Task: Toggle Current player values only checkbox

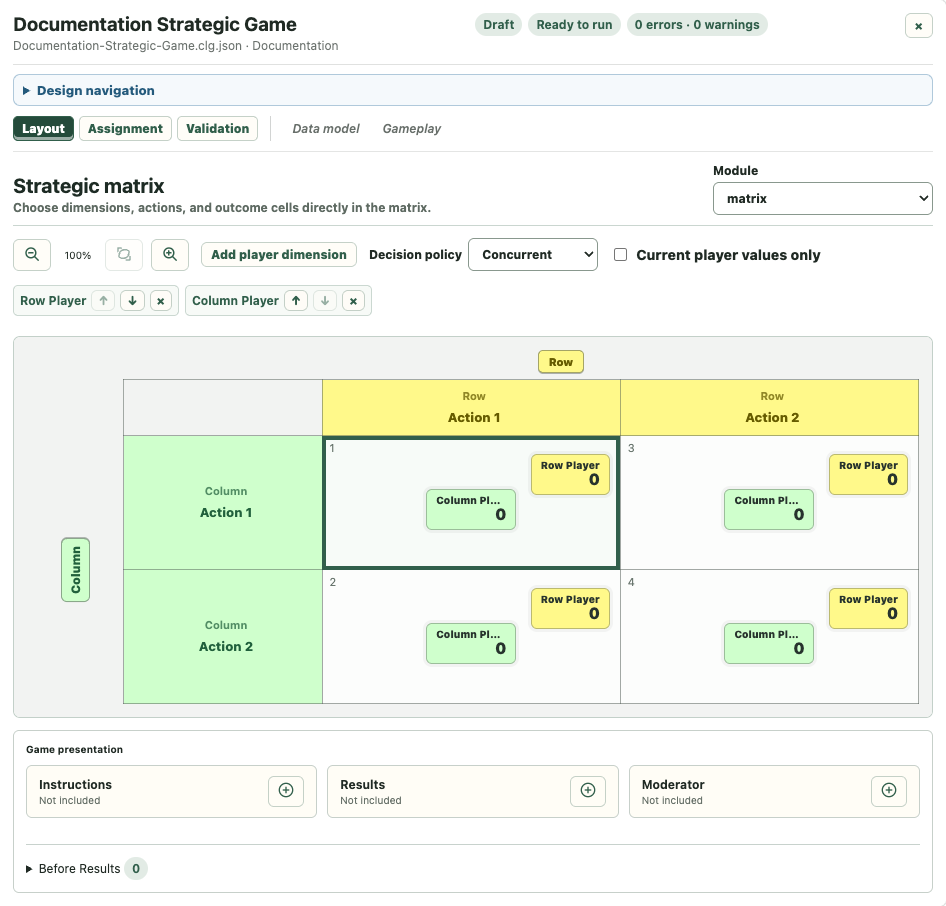Action: click(x=620, y=255)
